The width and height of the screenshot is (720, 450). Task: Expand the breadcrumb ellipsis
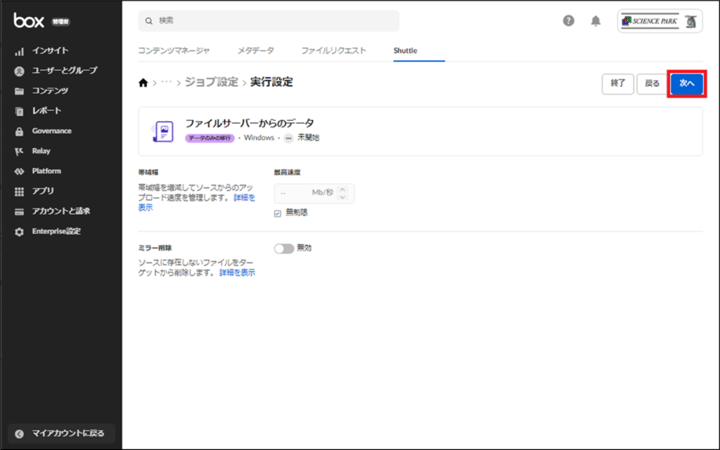166,83
